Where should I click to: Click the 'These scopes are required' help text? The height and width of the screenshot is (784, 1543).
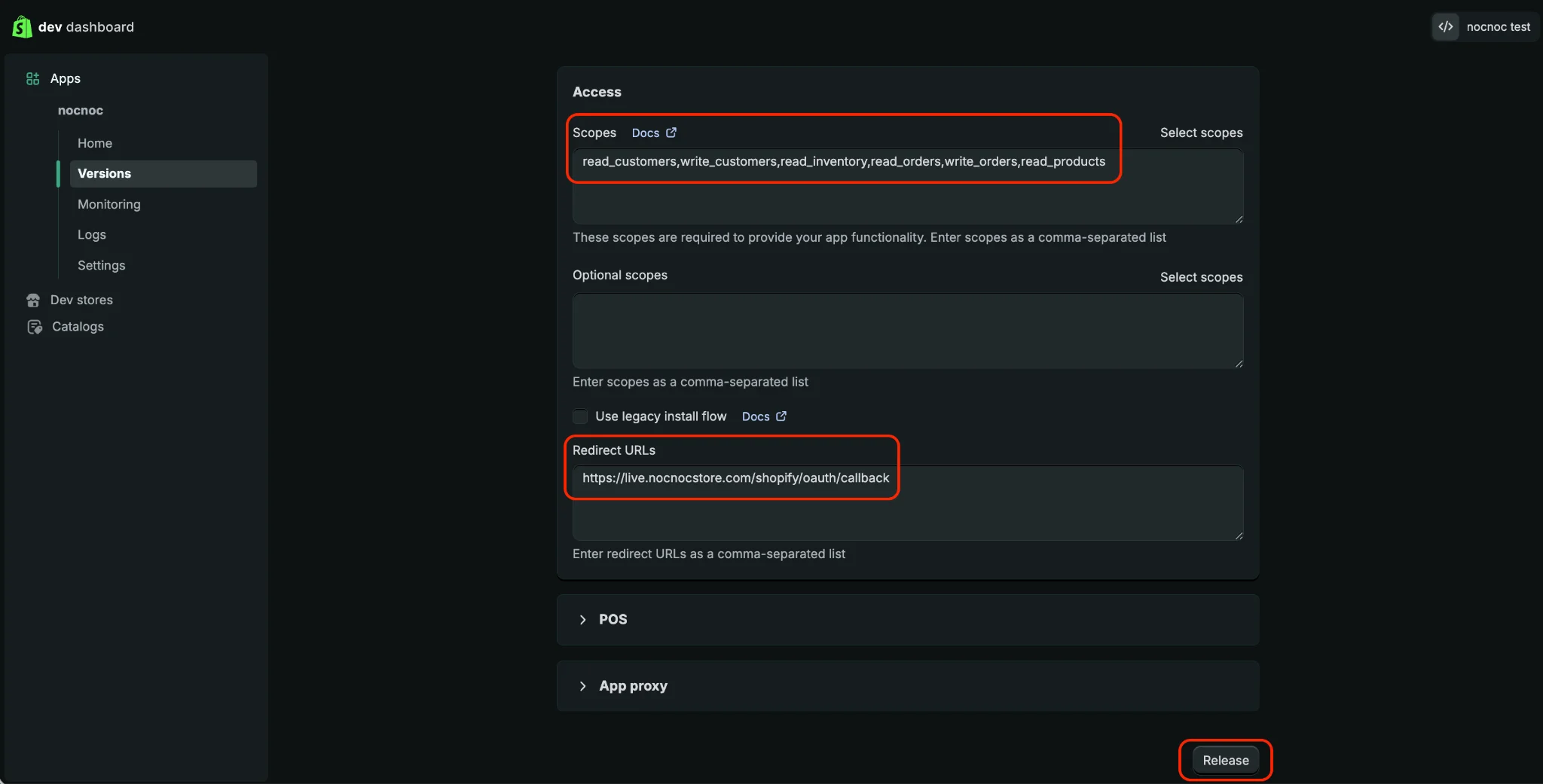[869, 237]
